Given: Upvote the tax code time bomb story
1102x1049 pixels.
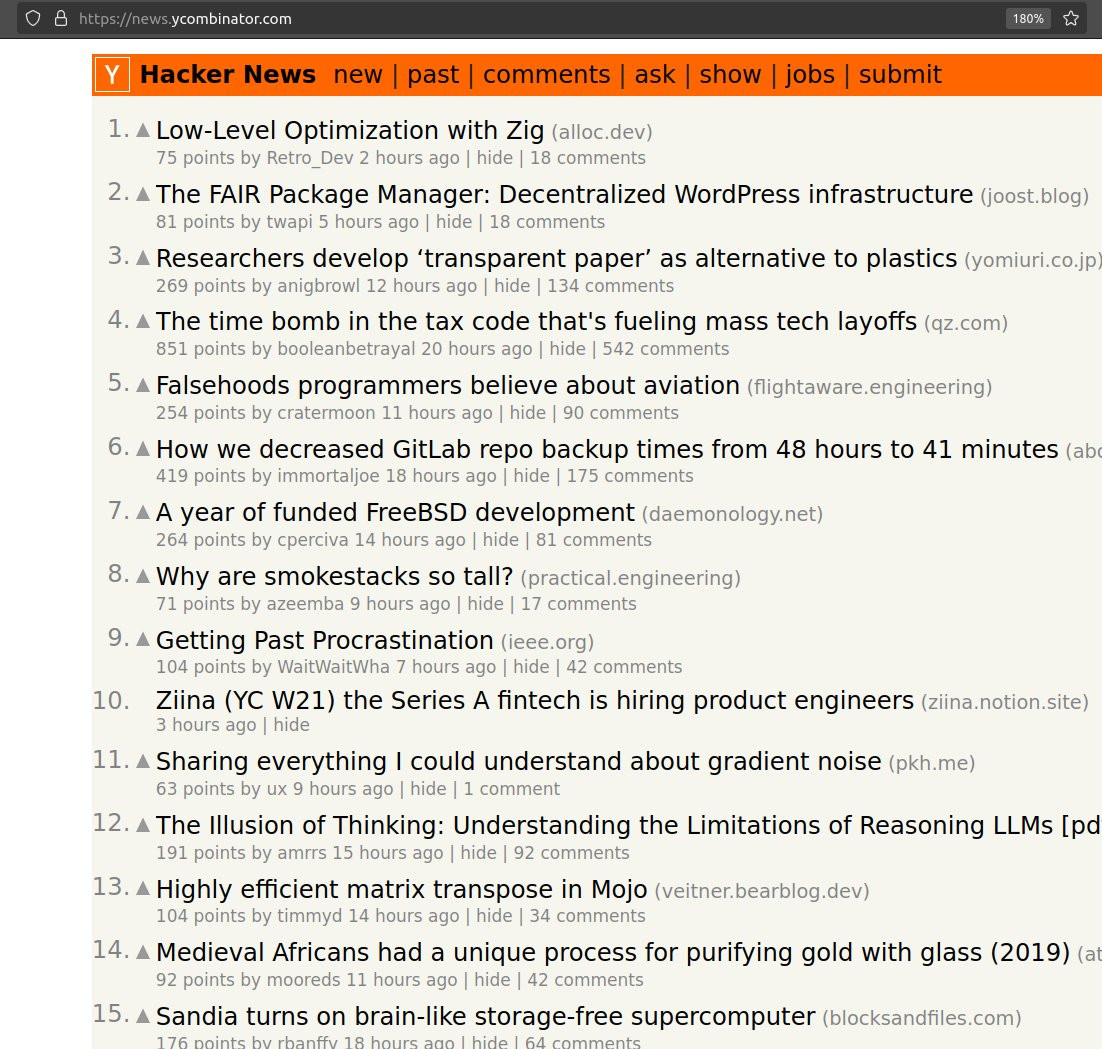Looking at the screenshot, I should [x=143, y=321].
